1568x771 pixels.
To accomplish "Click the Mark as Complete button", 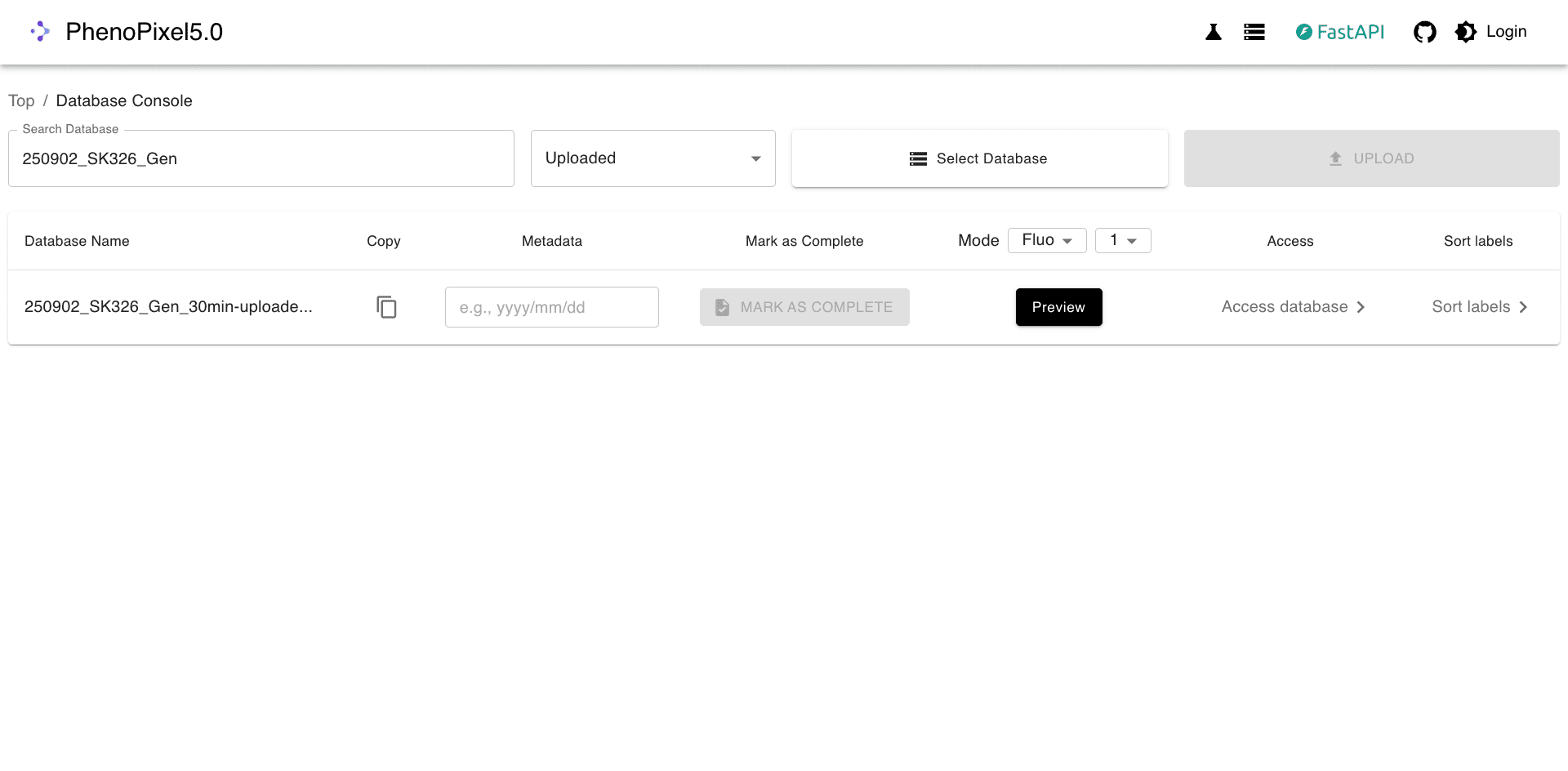I will pyautogui.click(x=804, y=307).
